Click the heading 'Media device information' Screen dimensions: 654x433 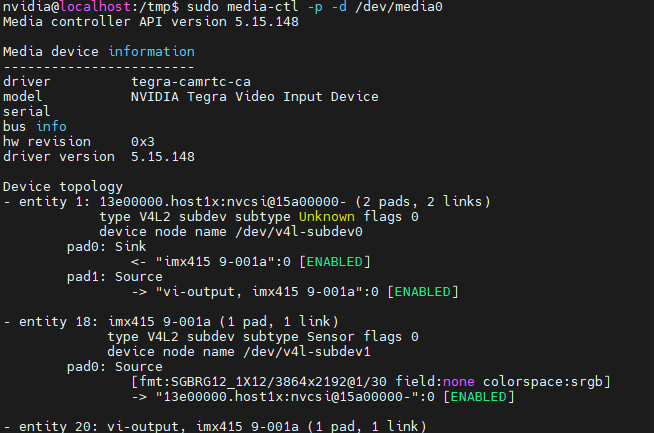pyautogui.click(x=98, y=52)
